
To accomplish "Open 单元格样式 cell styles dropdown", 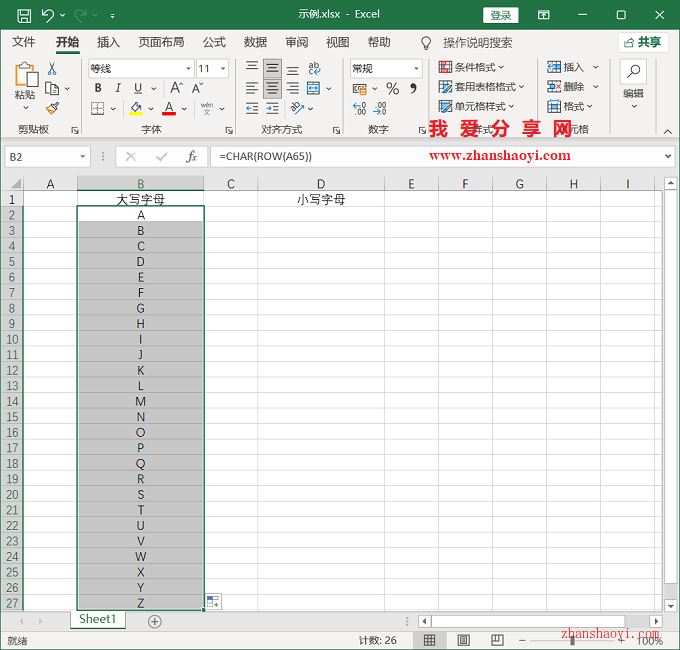I will [x=476, y=106].
